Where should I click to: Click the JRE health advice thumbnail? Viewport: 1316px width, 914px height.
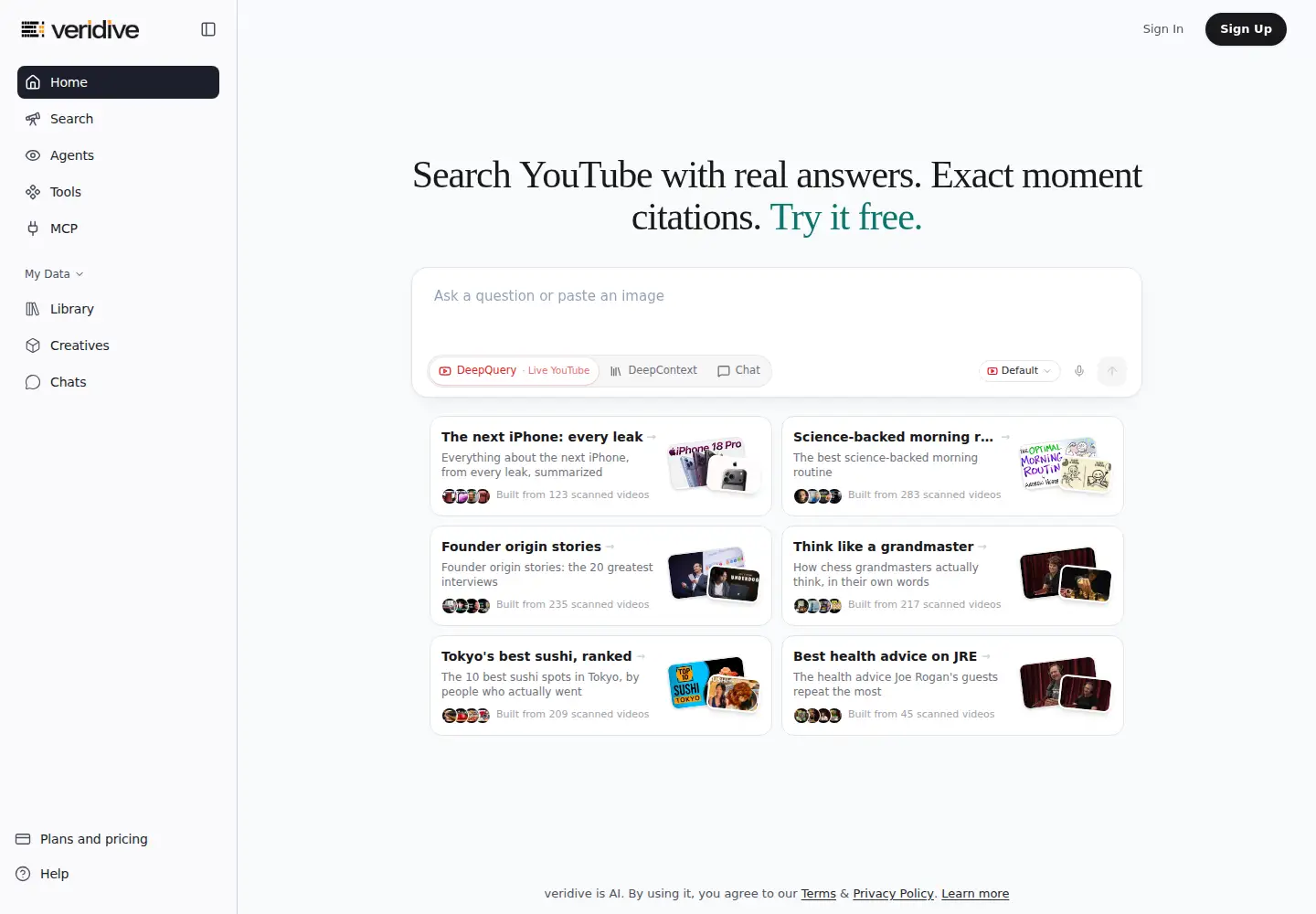click(x=1066, y=685)
